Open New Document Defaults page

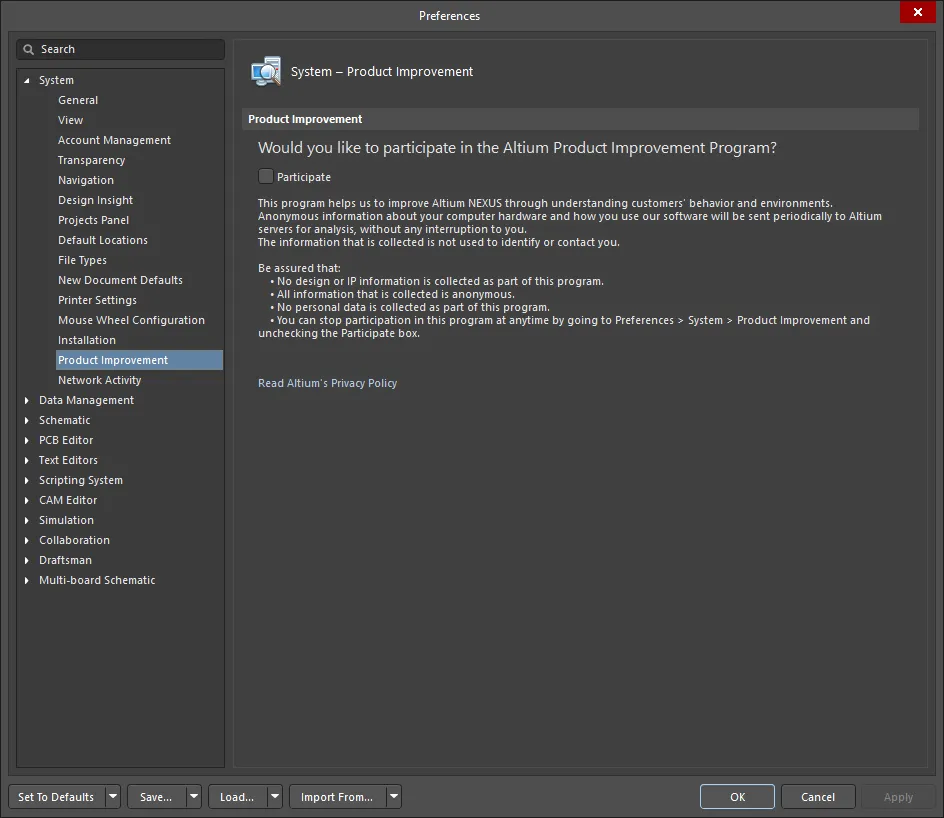pos(120,280)
